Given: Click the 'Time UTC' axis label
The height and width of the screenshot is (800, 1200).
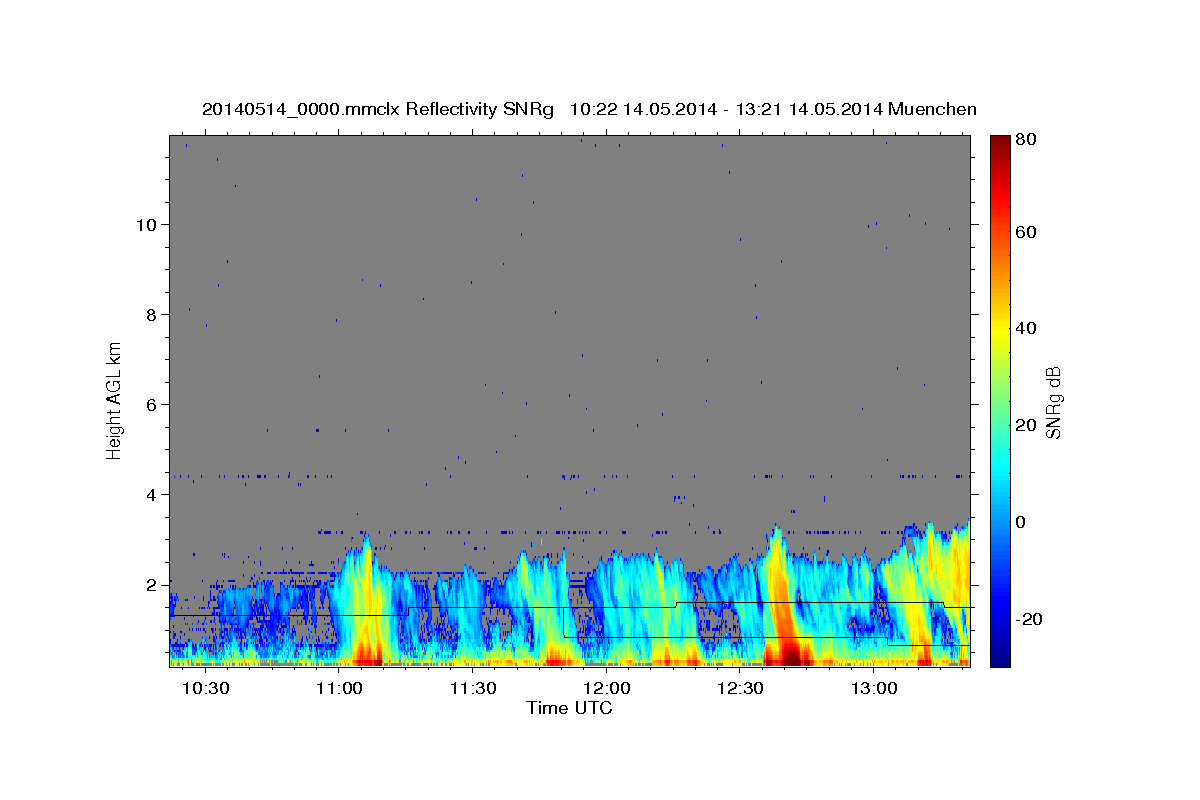Looking at the screenshot, I should click(569, 708).
